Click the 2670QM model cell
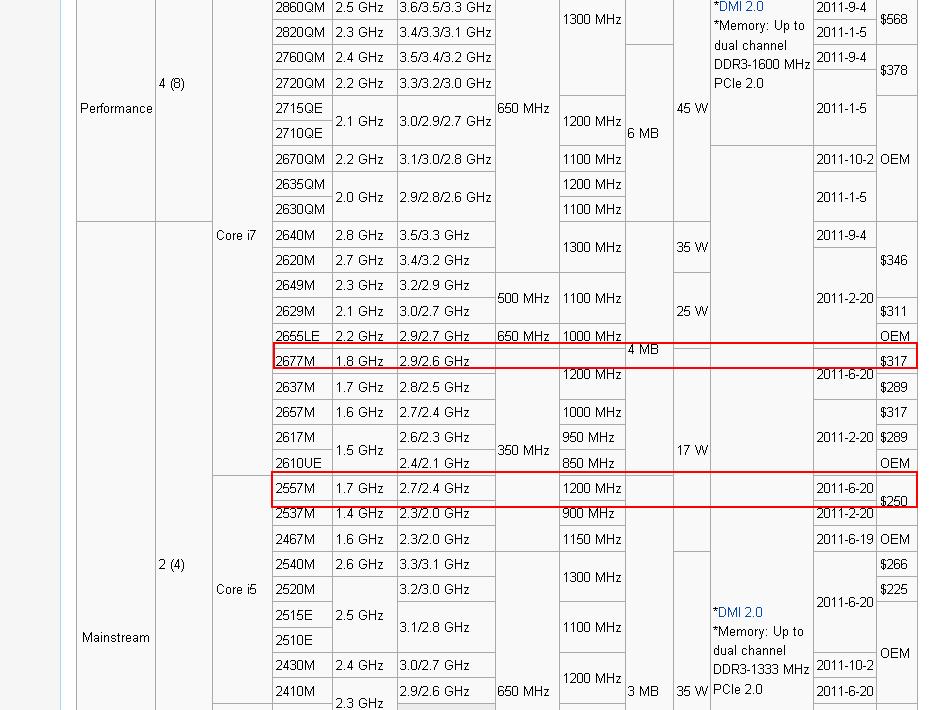 tap(302, 159)
